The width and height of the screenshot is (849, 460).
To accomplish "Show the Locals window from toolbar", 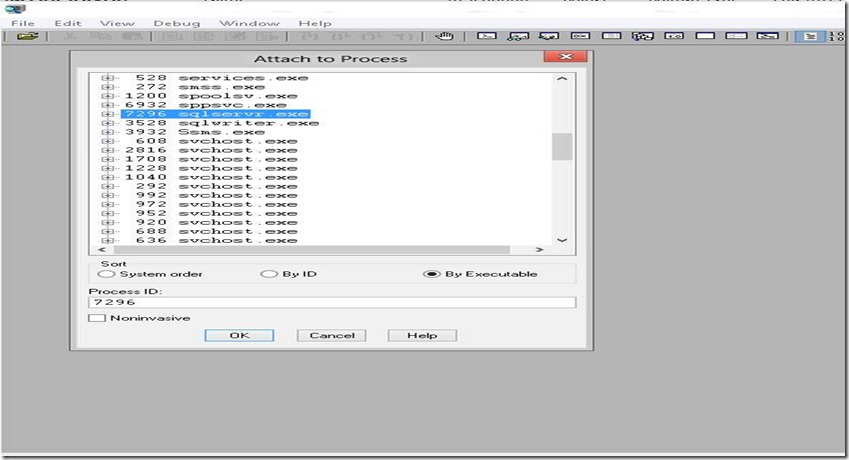I will click(549, 37).
